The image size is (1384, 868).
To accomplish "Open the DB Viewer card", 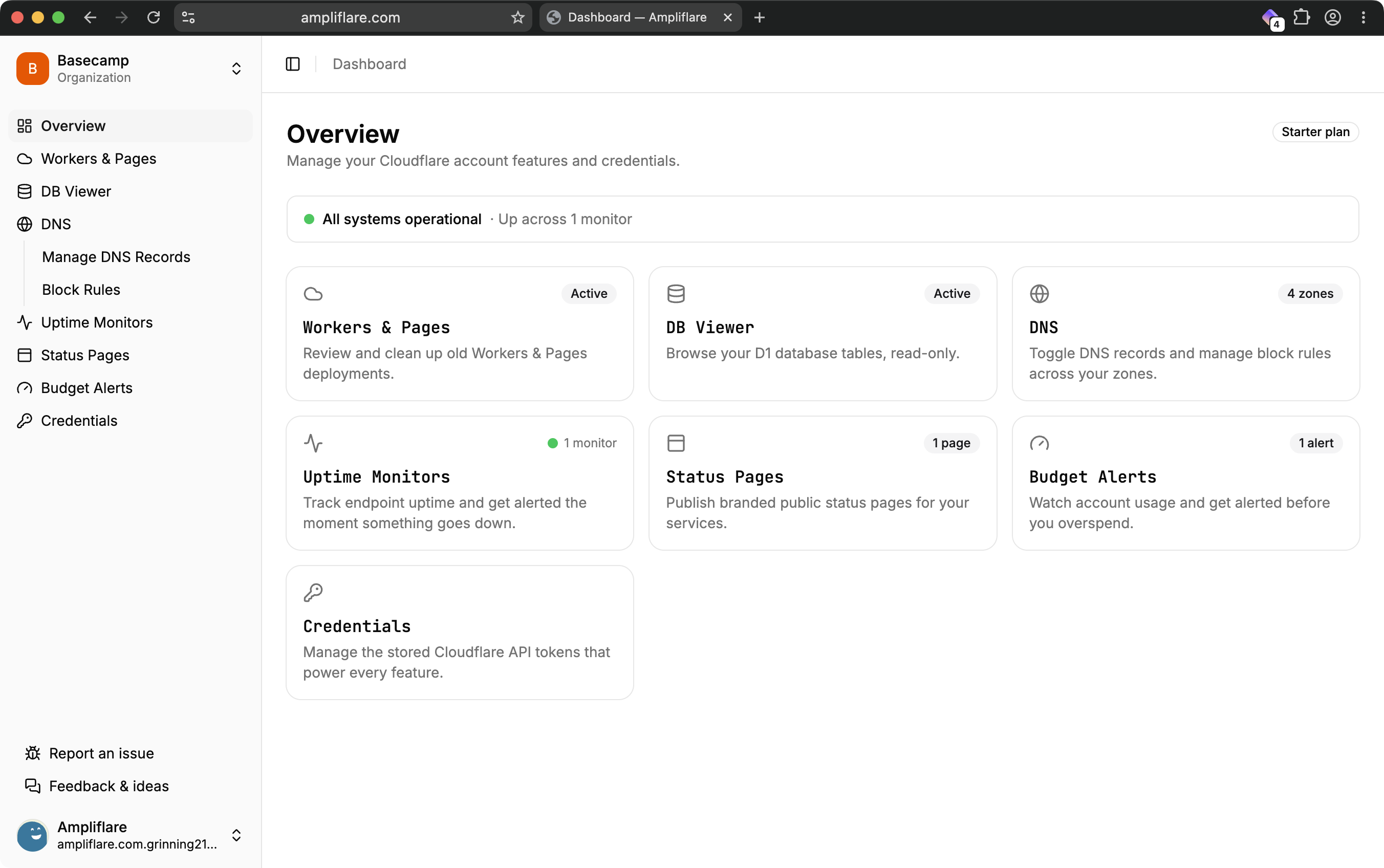I will click(822, 333).
